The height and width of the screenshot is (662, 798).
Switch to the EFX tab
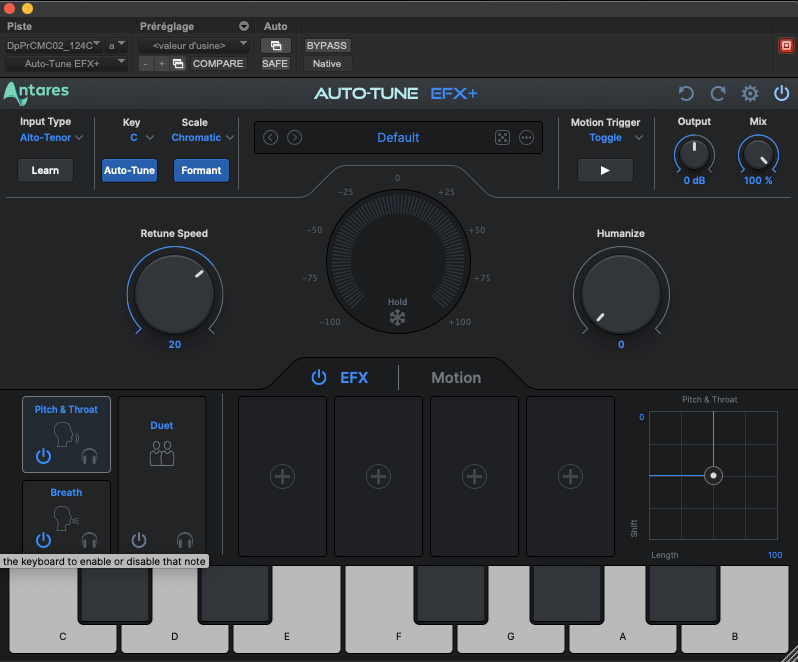click(354, 378)
